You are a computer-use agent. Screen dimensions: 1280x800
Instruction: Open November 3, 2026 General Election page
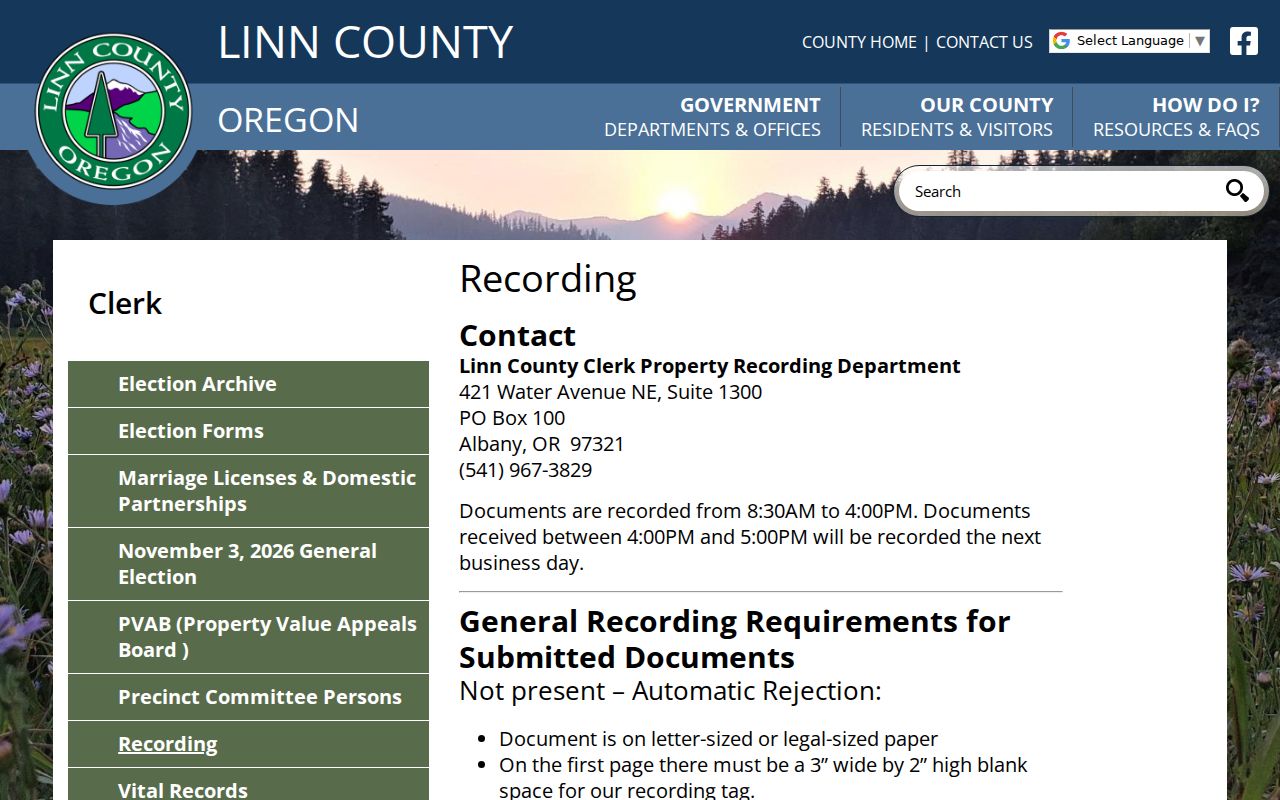click(248, 564)
